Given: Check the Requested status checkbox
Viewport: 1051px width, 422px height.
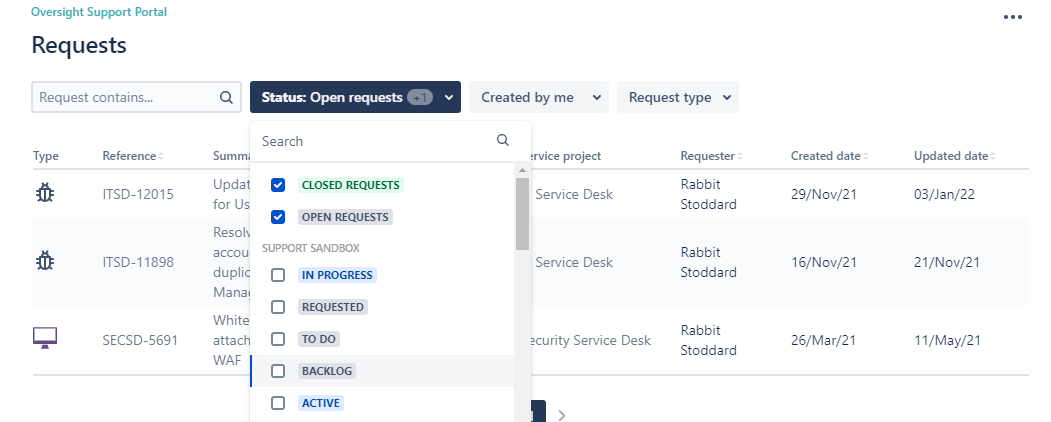Looking at the screenshot, I should click(277, 307).
